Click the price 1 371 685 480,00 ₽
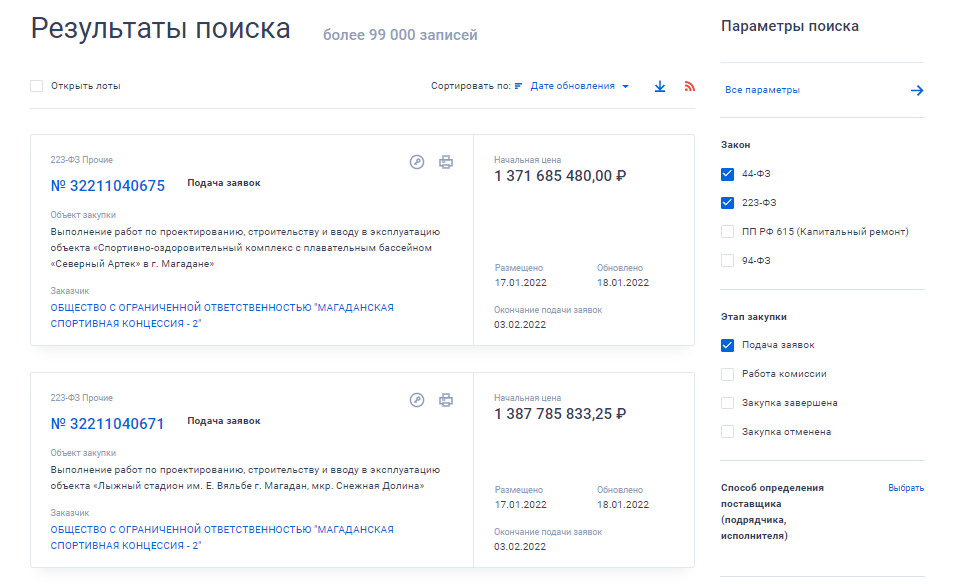Image resolution: width=962 pixels, height=584 pixels. (x=560, y=176)
